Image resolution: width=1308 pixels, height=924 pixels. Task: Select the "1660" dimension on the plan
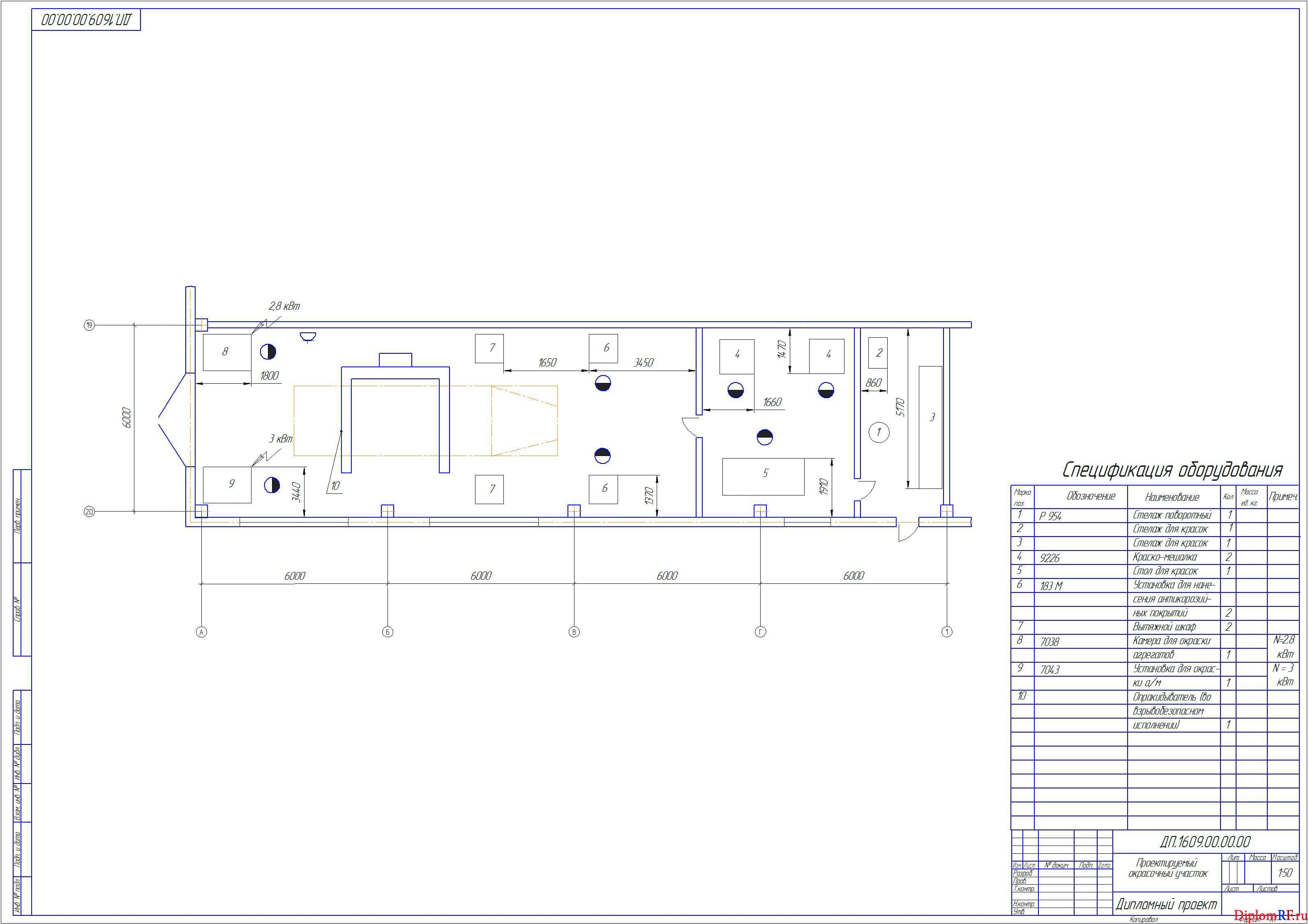coord(773,403)
